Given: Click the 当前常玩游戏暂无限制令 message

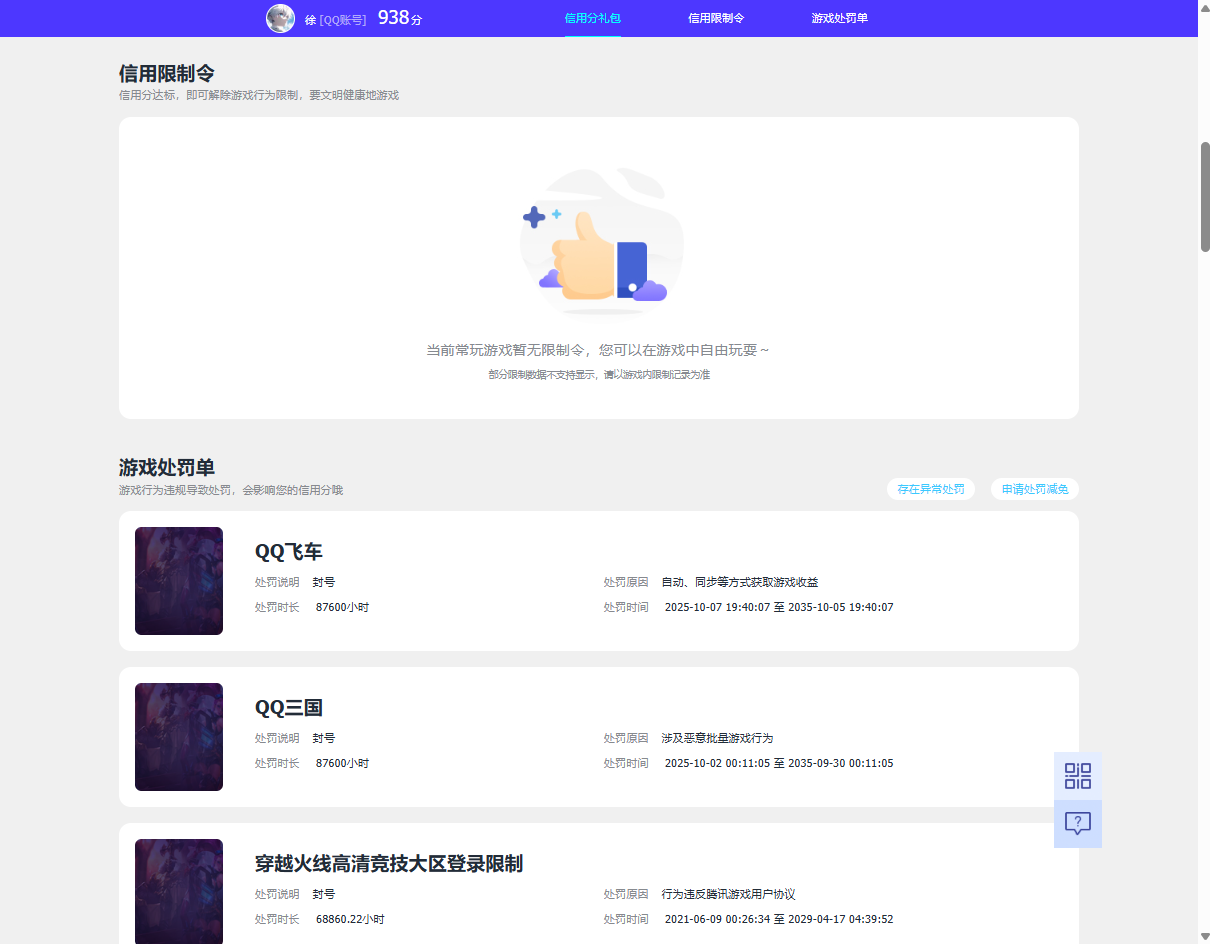Looking at the screenshot, I should 598,350.
